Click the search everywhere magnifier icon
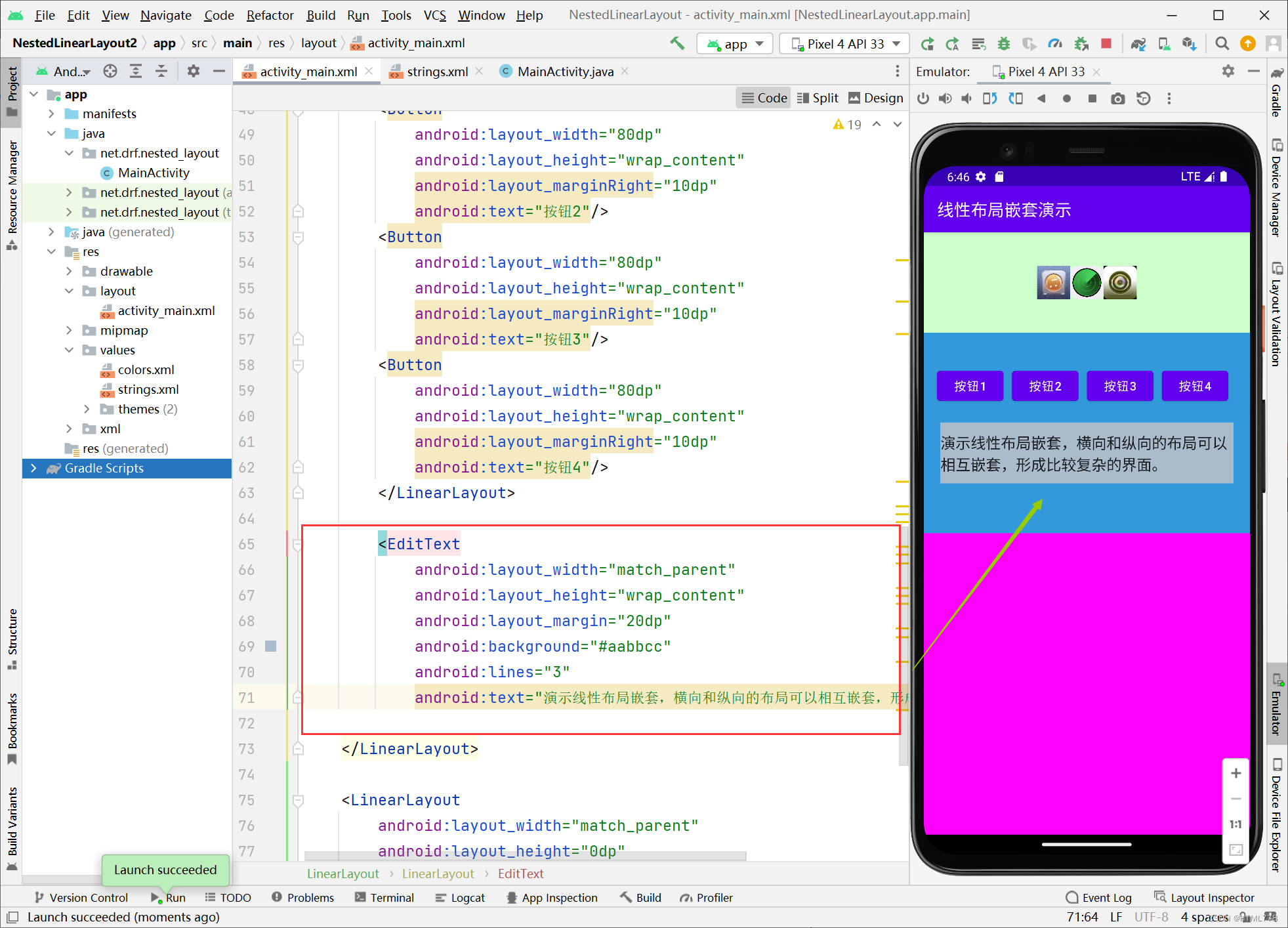This screenshot has height=928, width=1288. coord(1222,43)
